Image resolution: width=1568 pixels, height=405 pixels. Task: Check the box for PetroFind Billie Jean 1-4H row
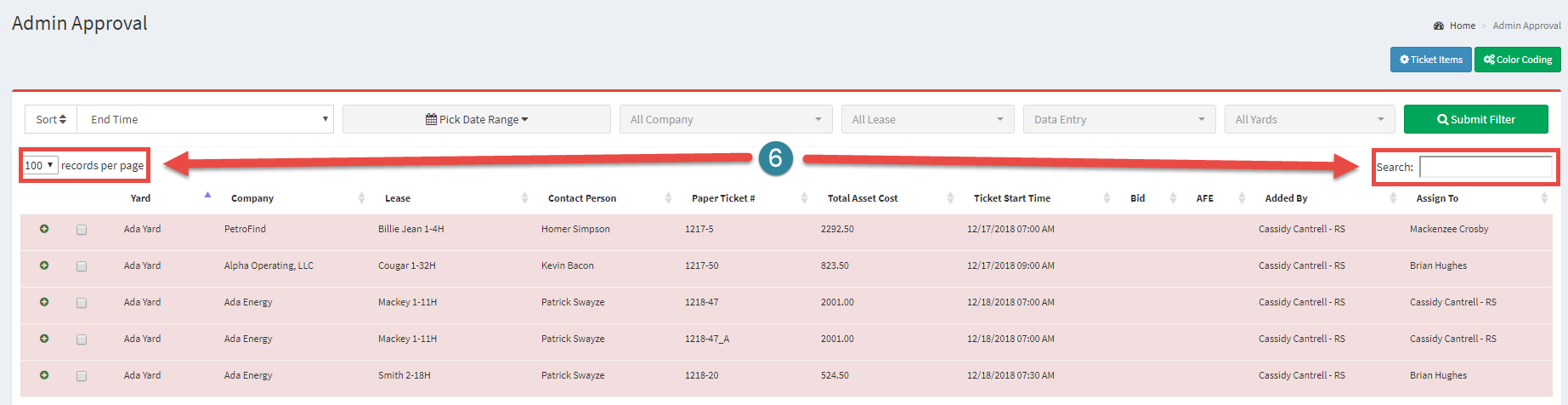coord(82,230)
